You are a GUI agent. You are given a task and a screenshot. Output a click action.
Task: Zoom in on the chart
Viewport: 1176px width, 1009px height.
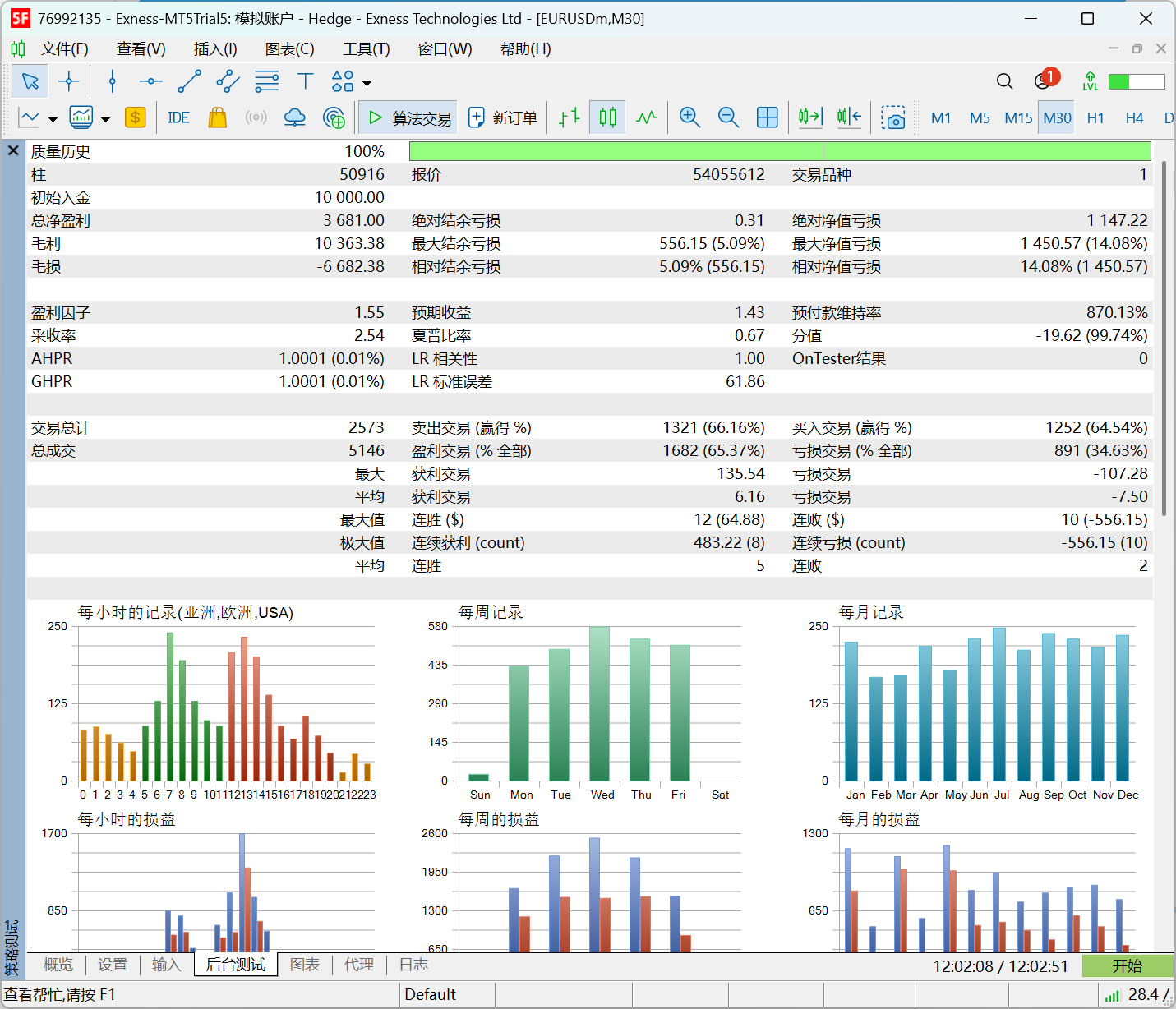tap(689, 117)
